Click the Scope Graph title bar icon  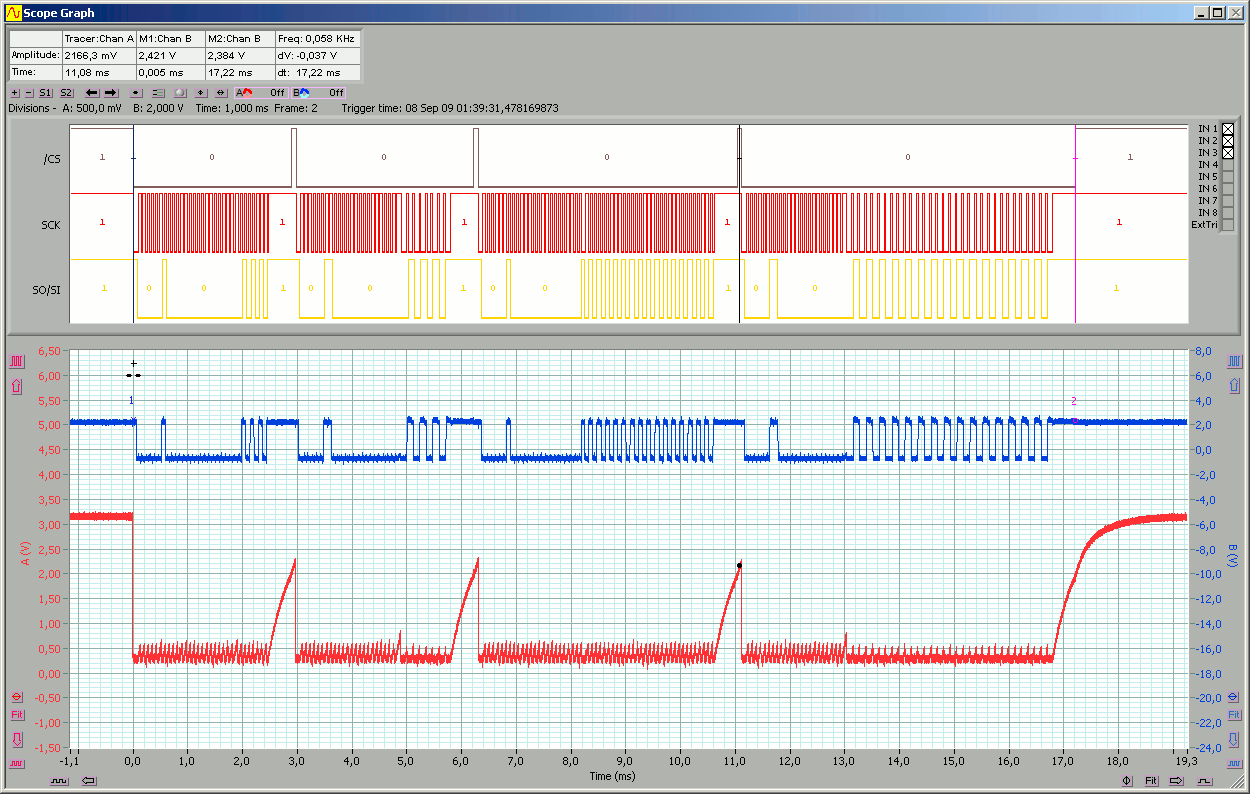coord(13,13)
